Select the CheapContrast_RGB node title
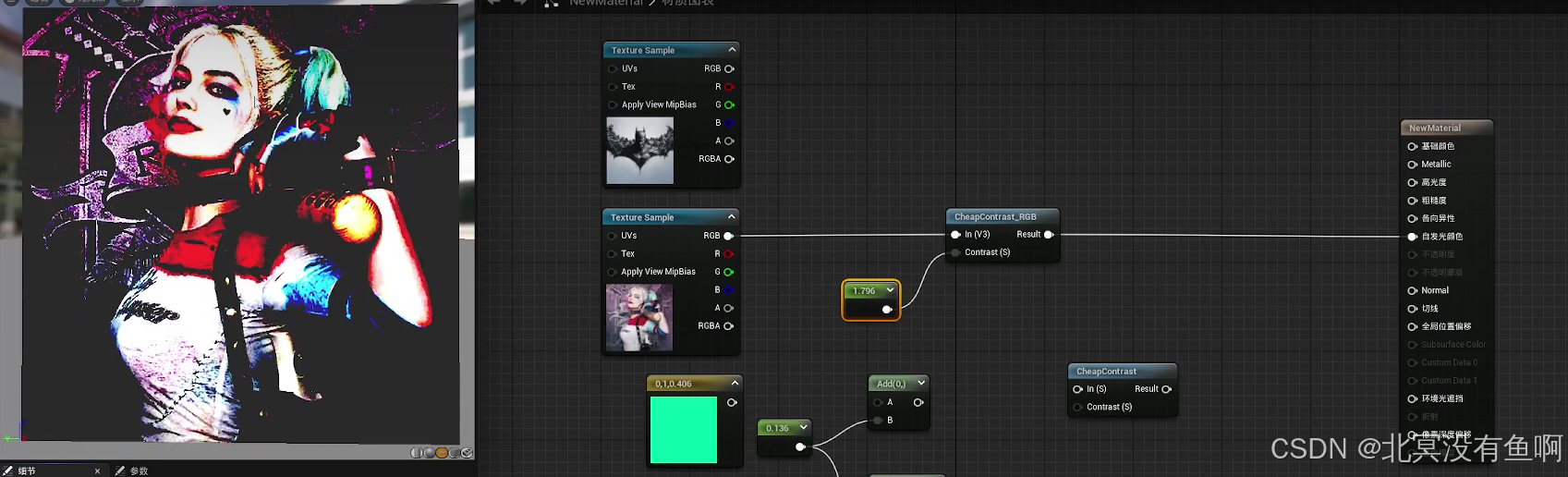The width and height of the screenshot is (1568, 477). pos(995,217)
